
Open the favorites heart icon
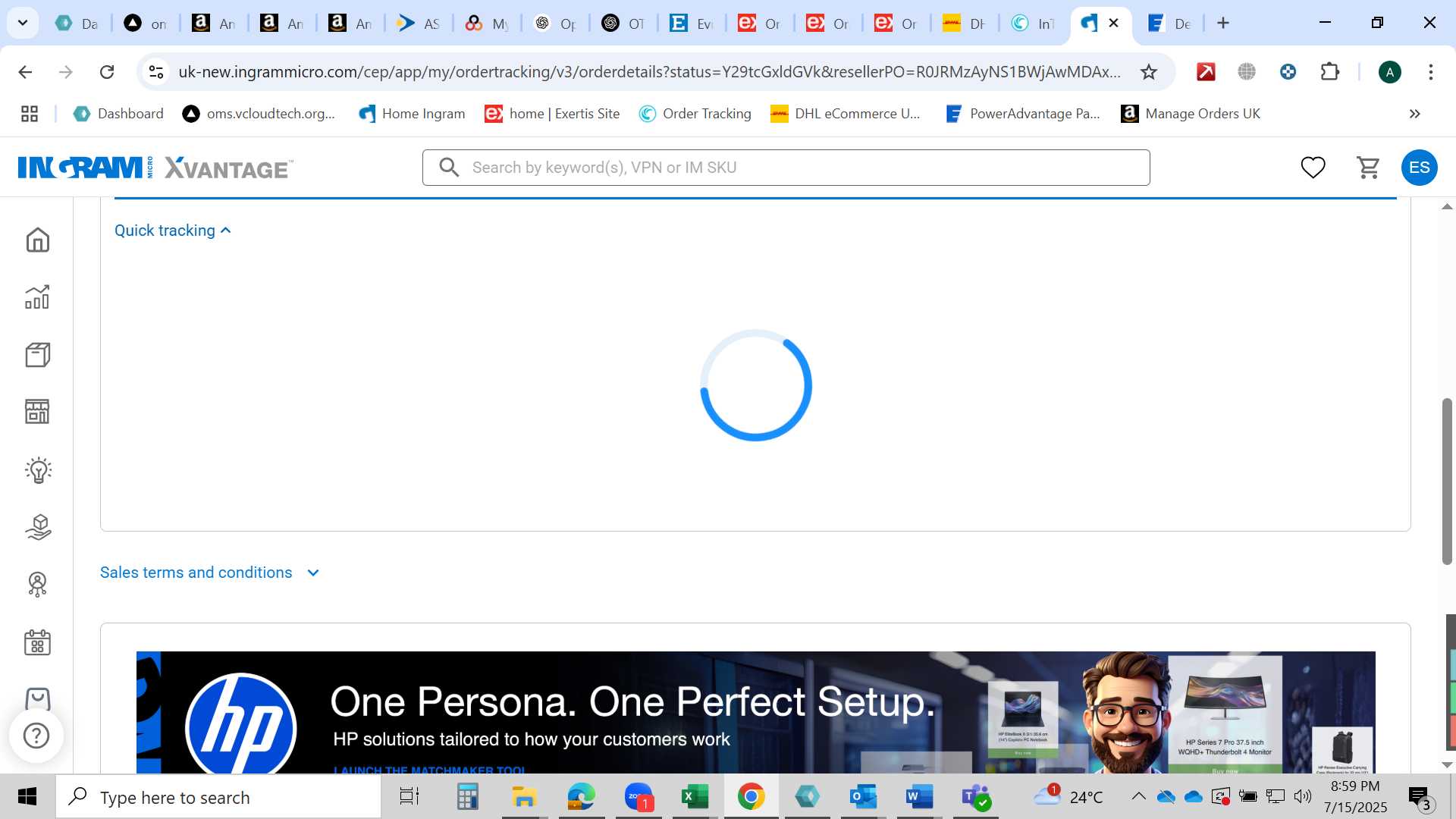point(1313,168)
